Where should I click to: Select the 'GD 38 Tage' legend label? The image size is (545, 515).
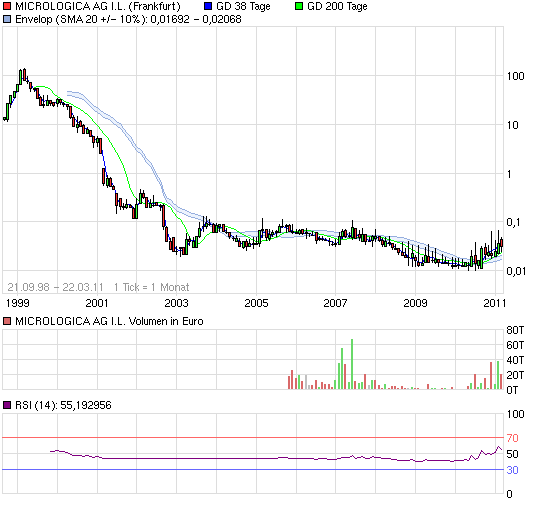coord(243,6)
